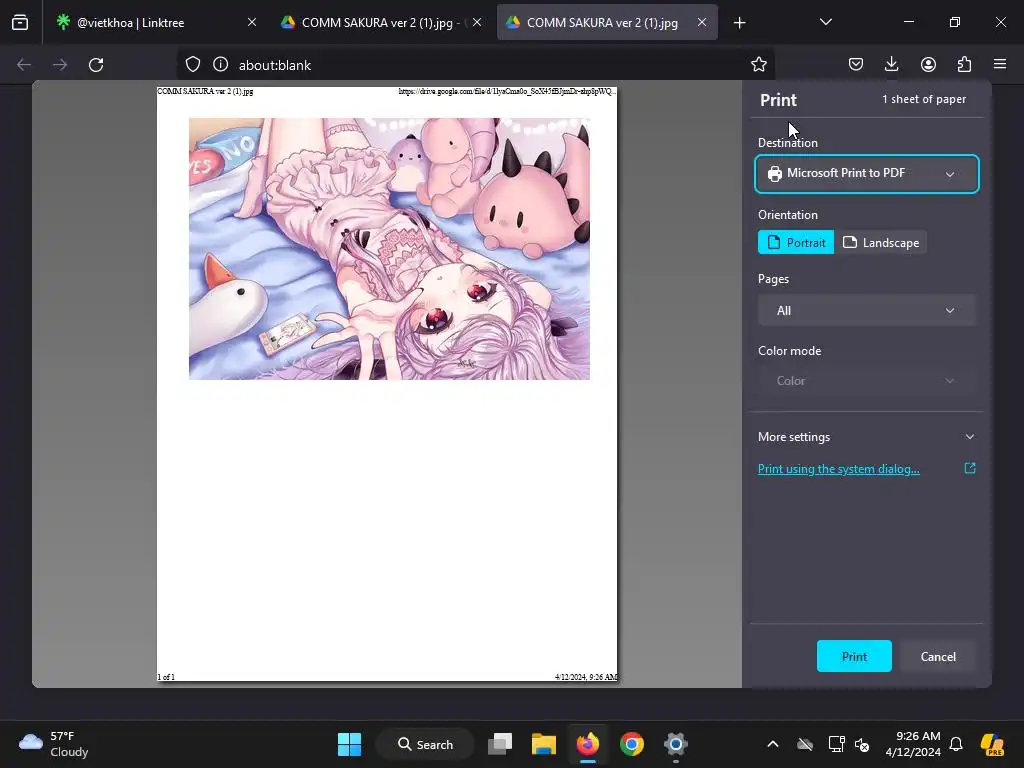Open a new tab with plus button

click(x=739, y=23)
